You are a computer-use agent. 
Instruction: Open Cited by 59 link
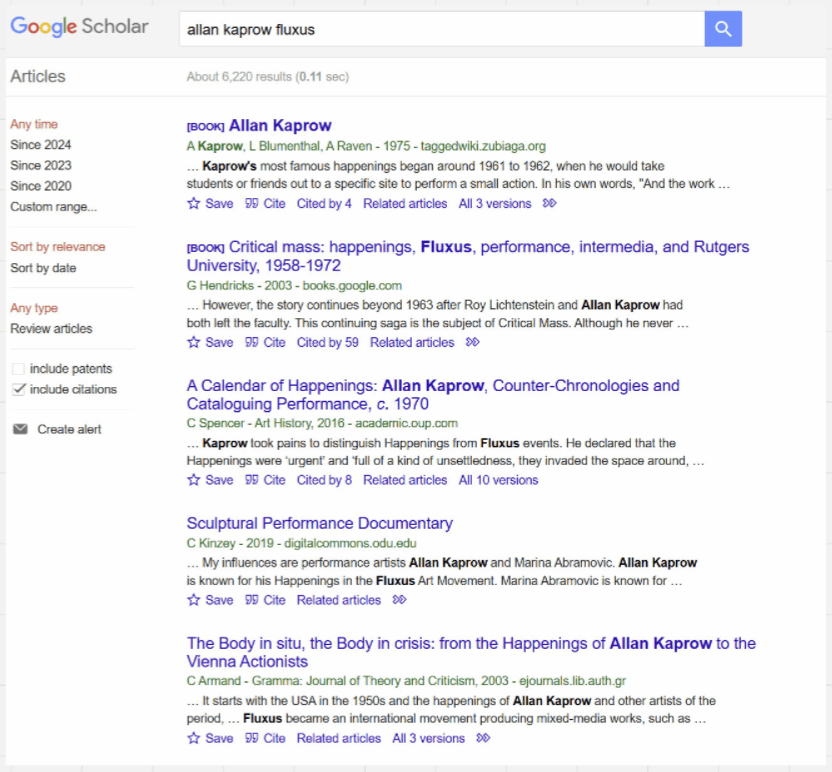point(327,343)
